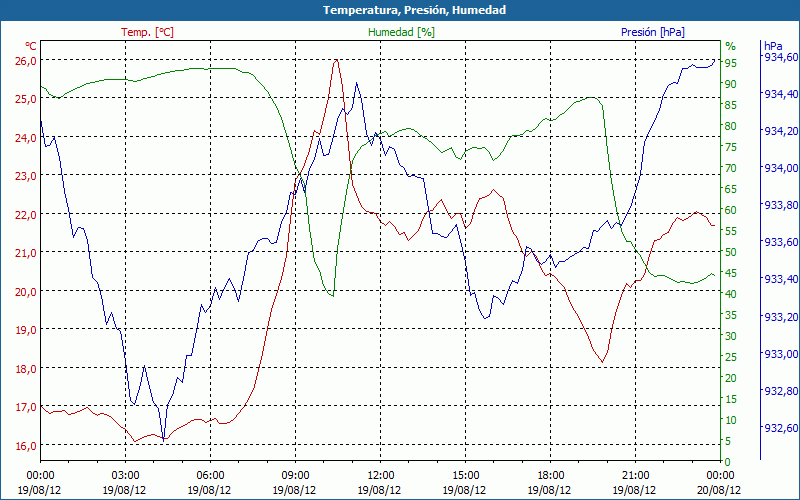Click the red '°C' axis unit label
Screen dimensions: 800x500
(x=31, y=46)
